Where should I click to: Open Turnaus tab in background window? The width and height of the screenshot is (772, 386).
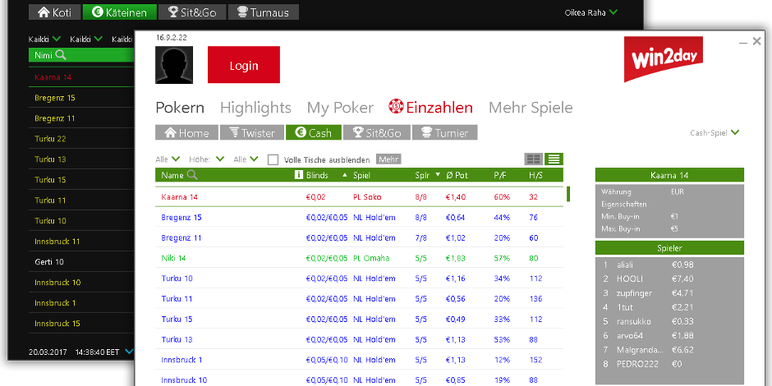click(263, 12)
